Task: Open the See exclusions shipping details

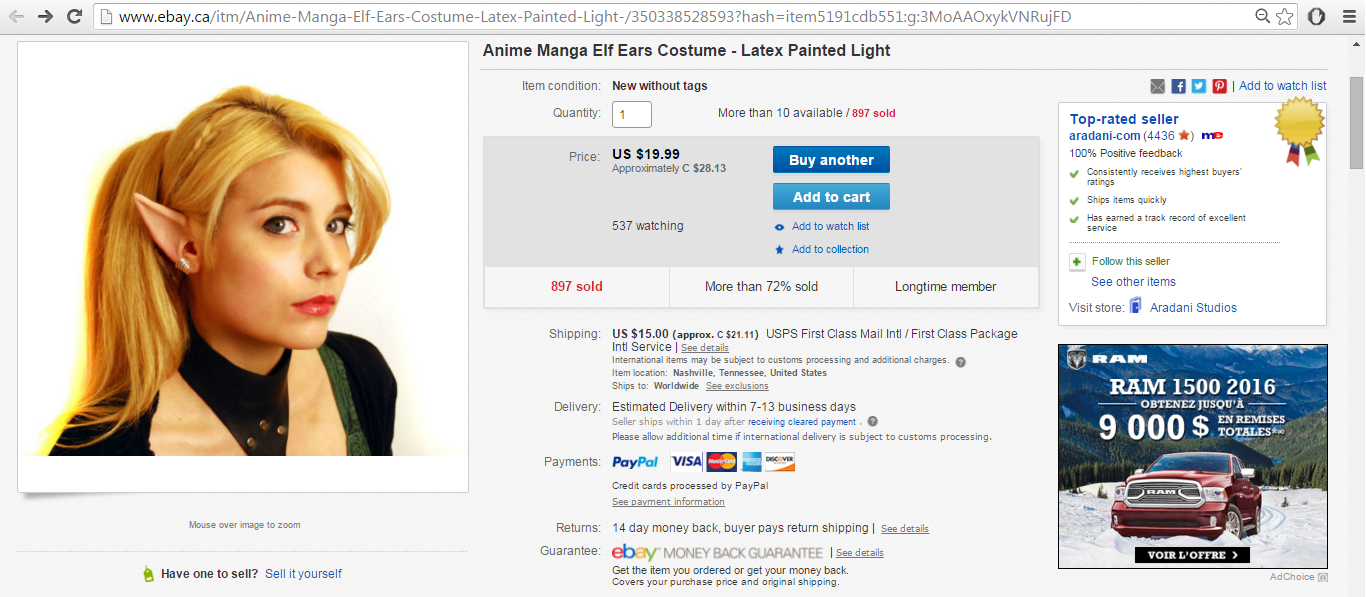Action: click(x=737, y=386)
